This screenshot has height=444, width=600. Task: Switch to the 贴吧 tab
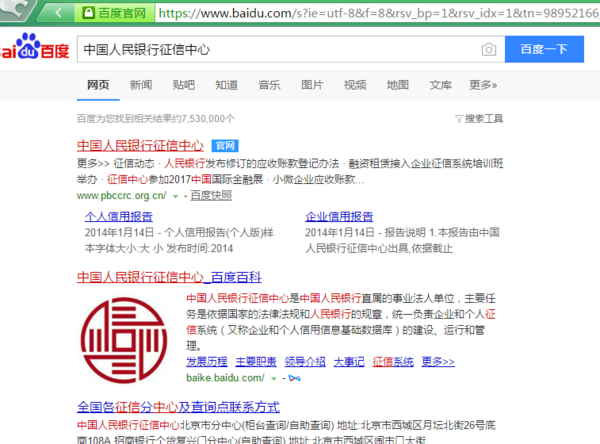point(184,85)
